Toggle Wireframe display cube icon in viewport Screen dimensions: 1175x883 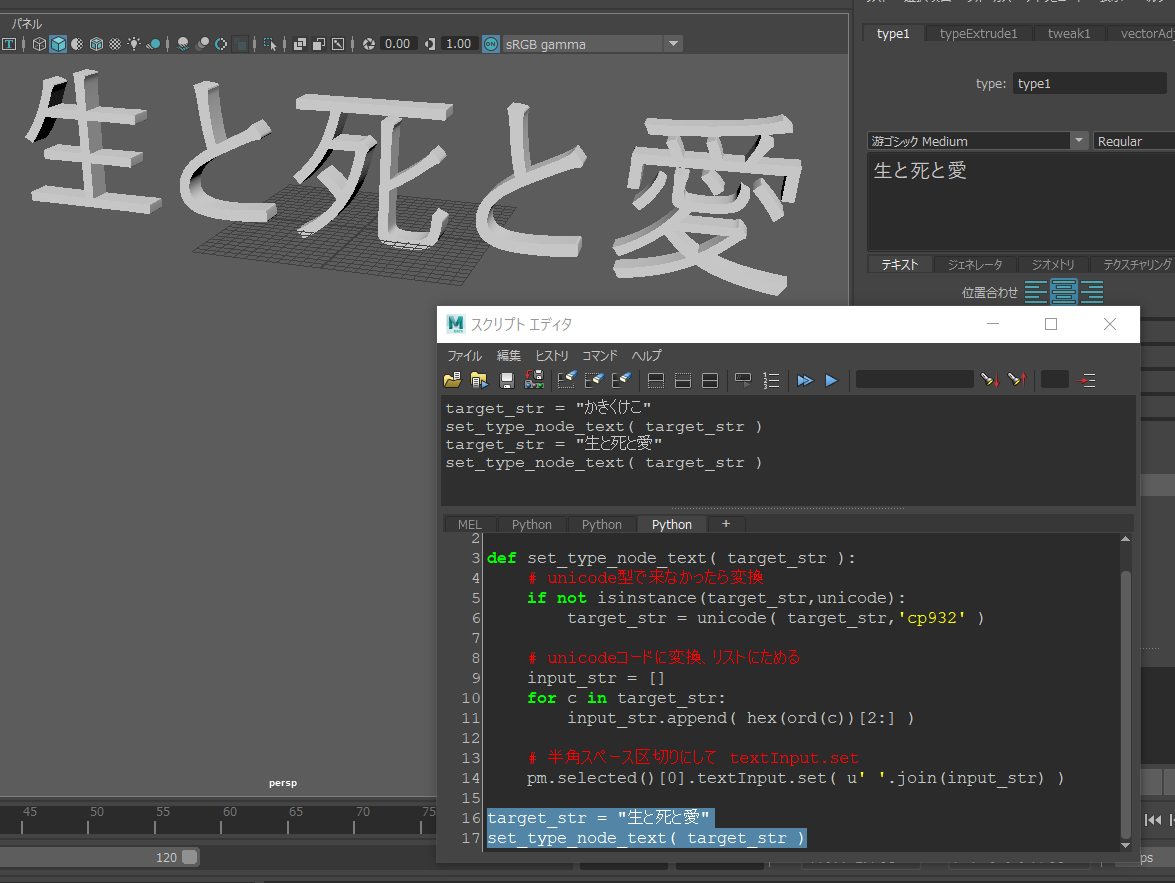39,44
